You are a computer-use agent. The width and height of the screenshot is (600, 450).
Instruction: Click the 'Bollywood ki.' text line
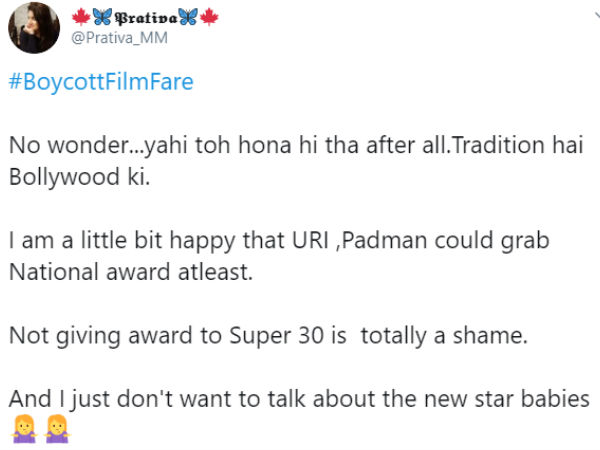coord(80,177)
